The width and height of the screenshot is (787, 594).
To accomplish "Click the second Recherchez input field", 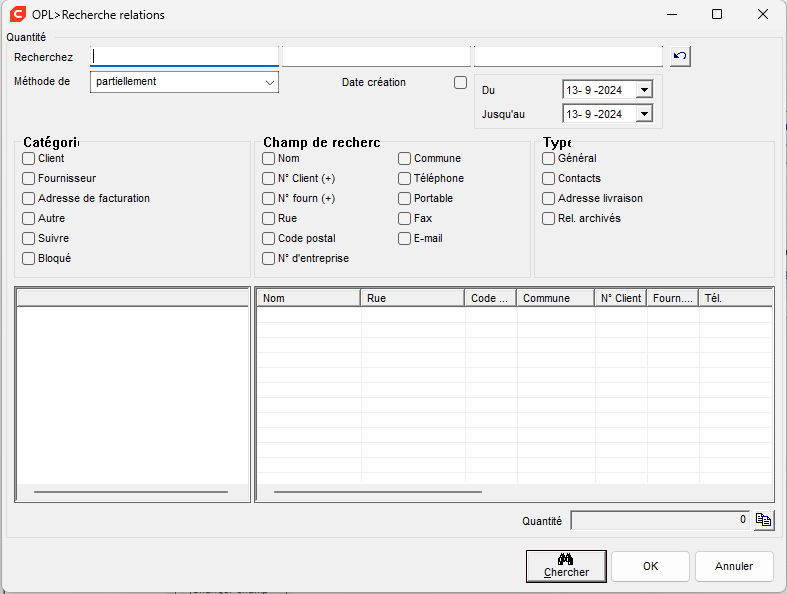I will coord(376,56).
